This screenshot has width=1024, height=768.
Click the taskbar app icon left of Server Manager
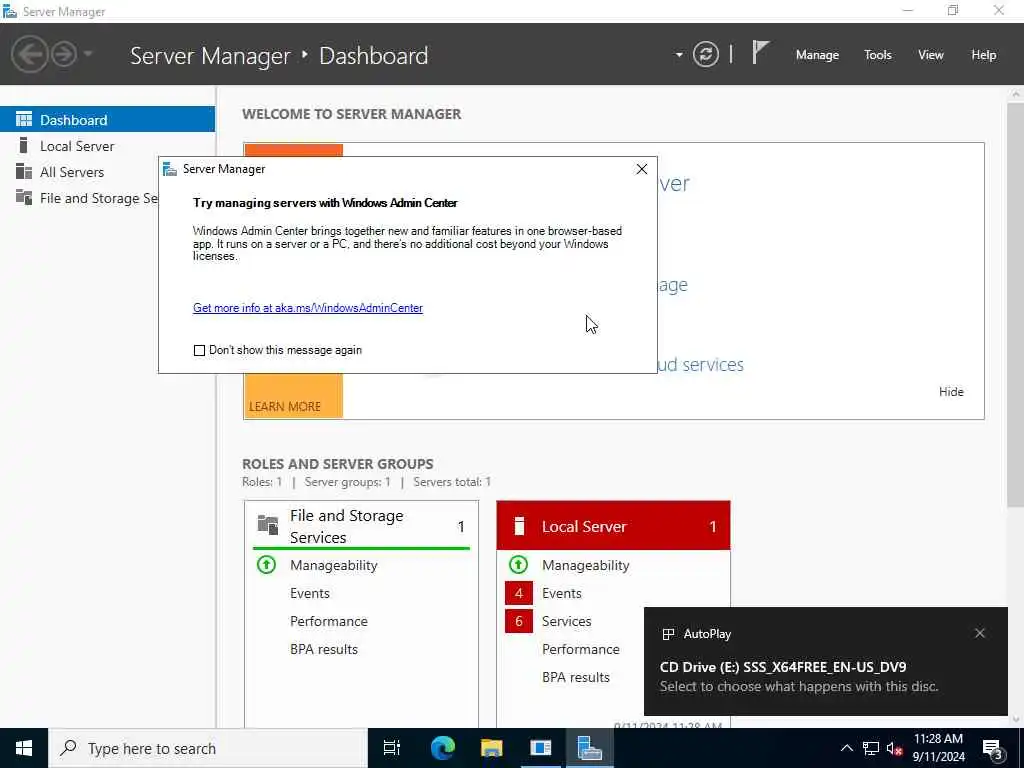click(541, 748)
